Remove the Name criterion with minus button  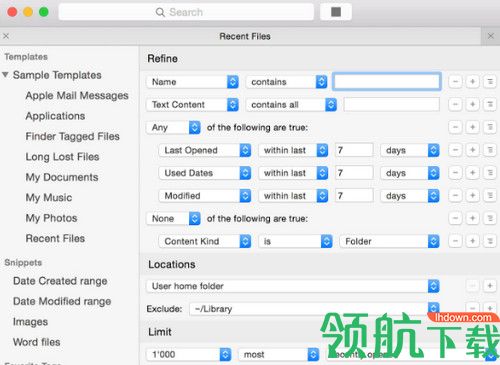[455, 82]
